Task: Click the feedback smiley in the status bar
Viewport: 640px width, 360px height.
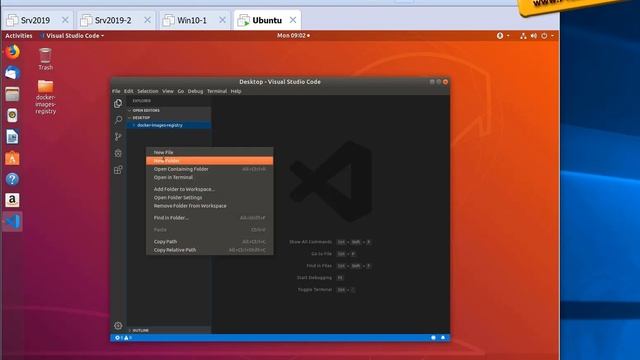Action: pyautogui.click(x=433, y=338)
